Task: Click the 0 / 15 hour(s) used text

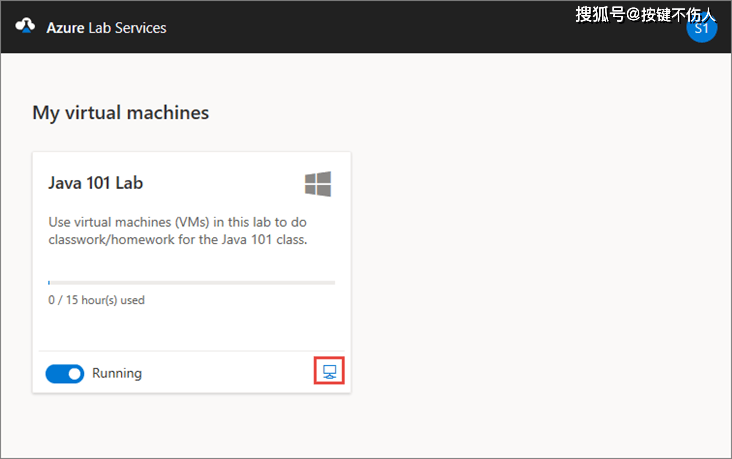Action: 96,300
